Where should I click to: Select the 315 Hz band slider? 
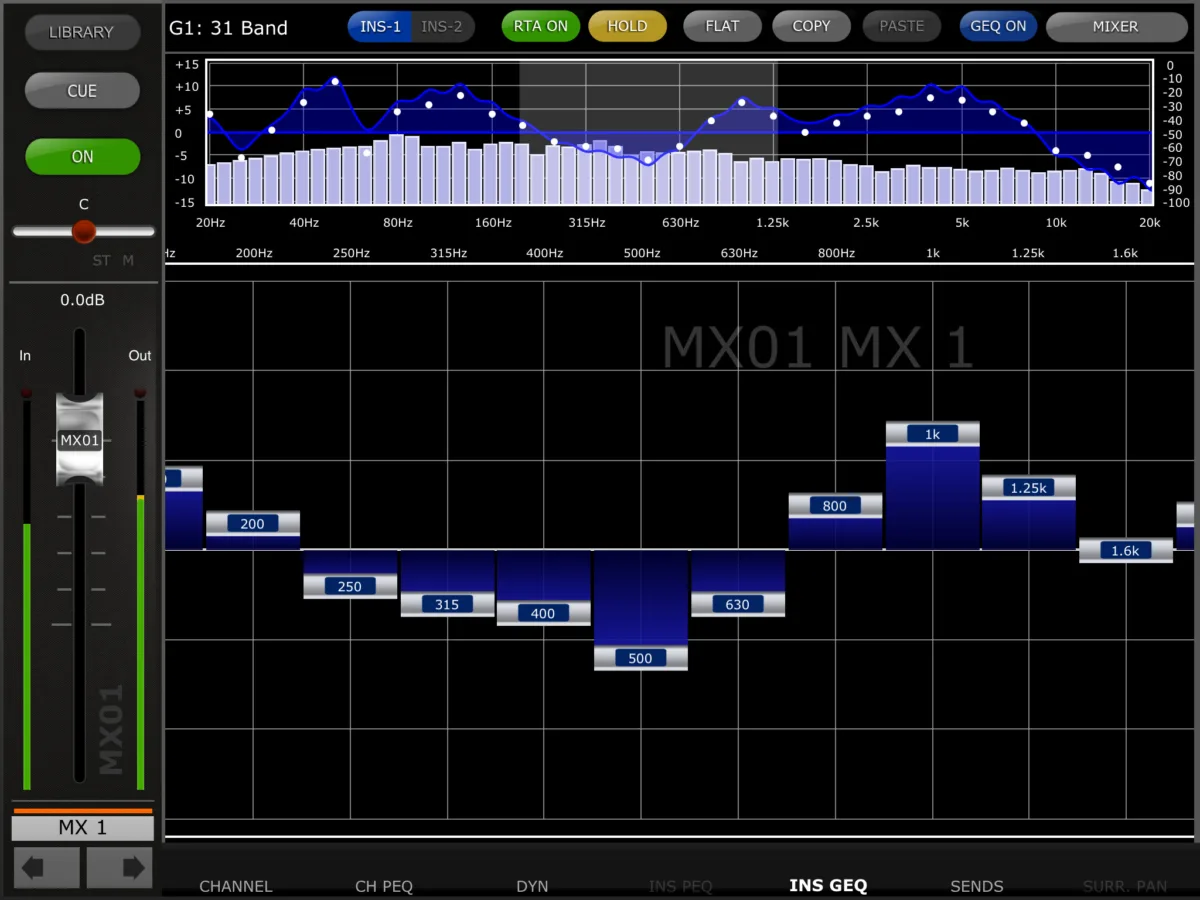(447, 604)
